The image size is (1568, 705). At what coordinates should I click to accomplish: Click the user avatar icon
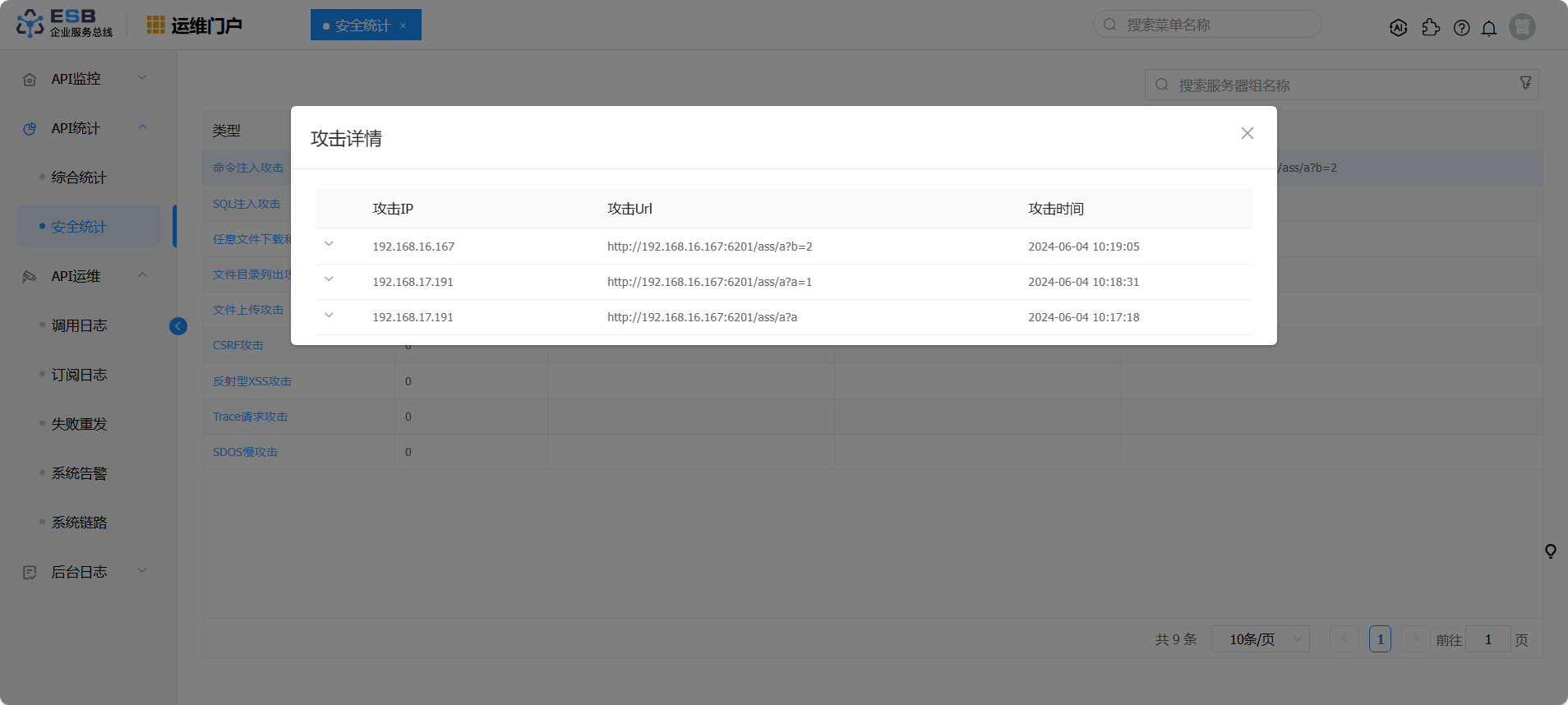tap(1522, 26)
